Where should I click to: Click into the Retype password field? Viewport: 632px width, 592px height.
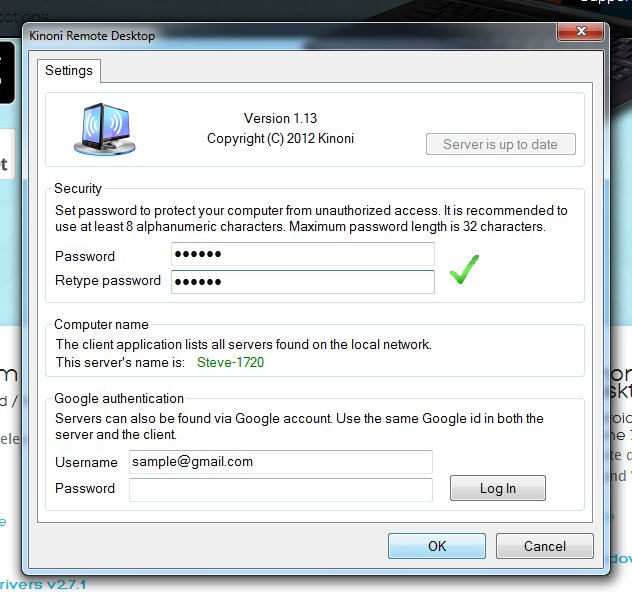click(302, 281)
